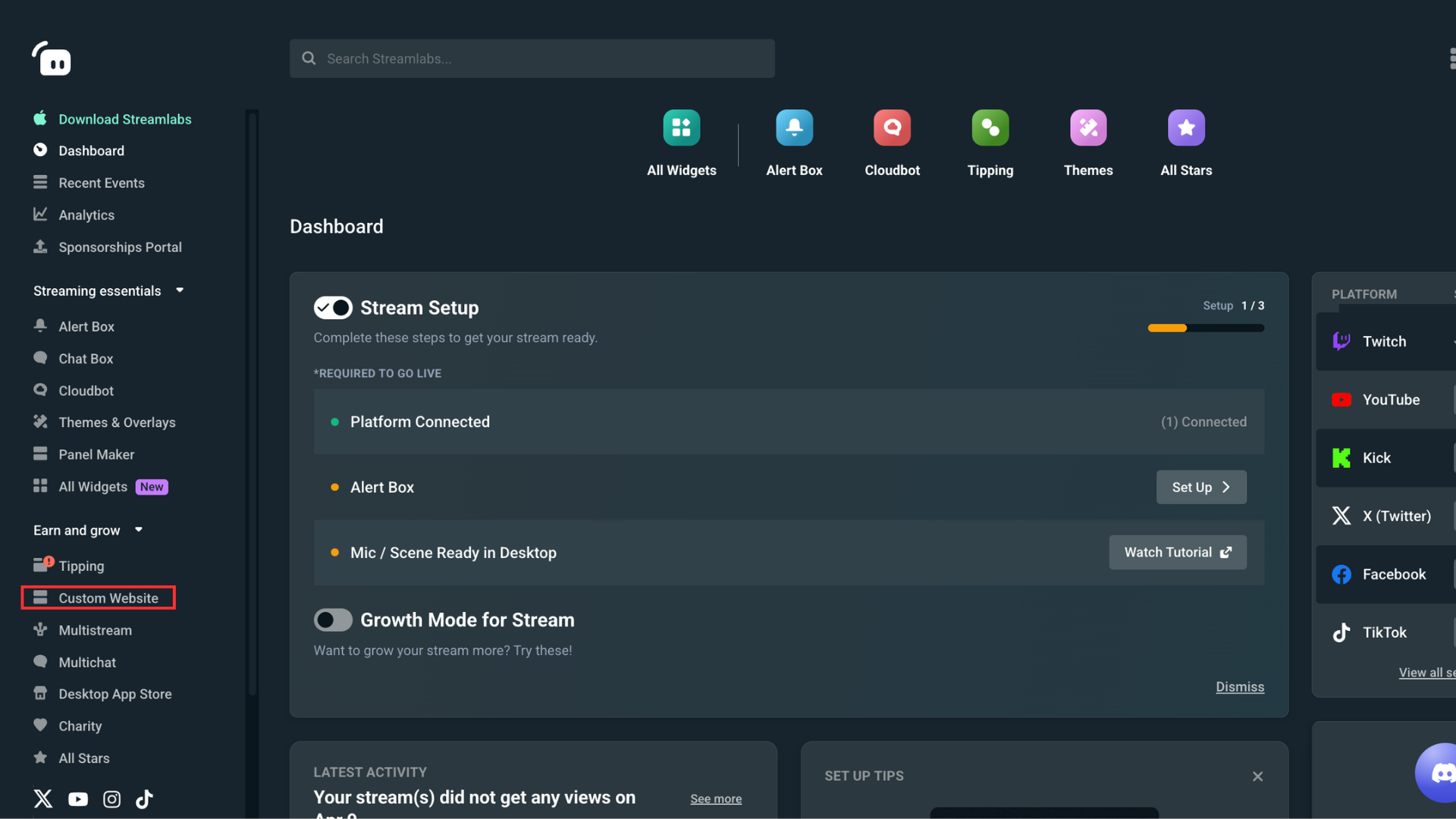Viewport: 1456px width, 819px height.
Task: Select the YouTube platform icon
Action: pos(1341,400)
